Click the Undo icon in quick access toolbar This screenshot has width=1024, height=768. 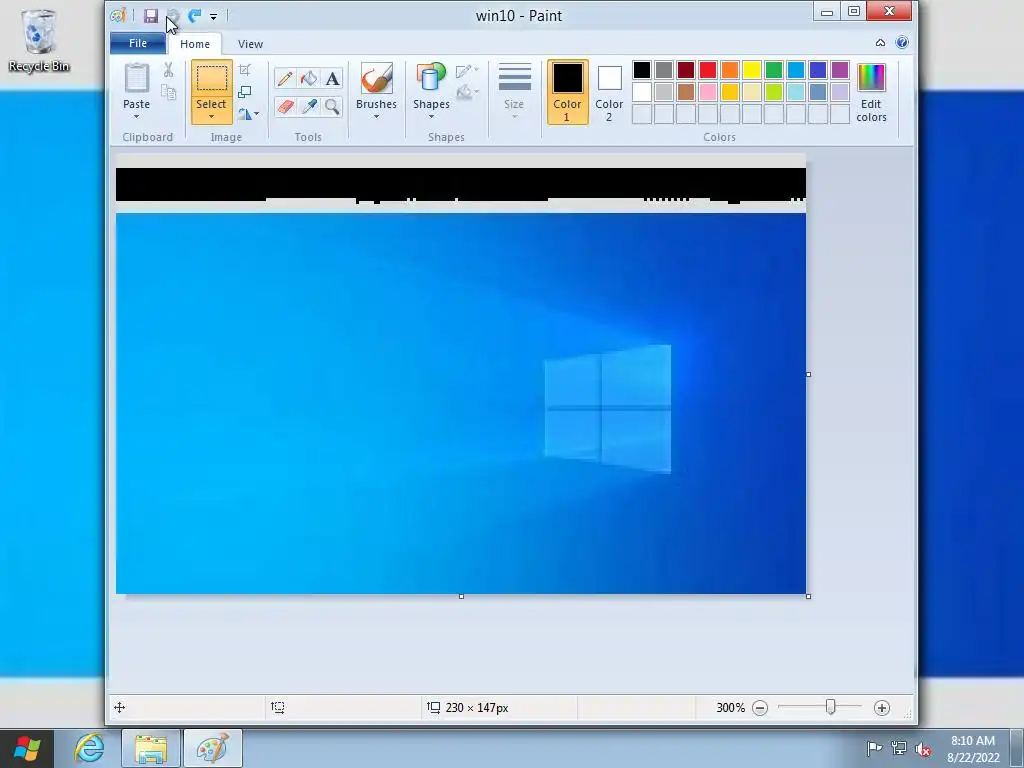173,16
